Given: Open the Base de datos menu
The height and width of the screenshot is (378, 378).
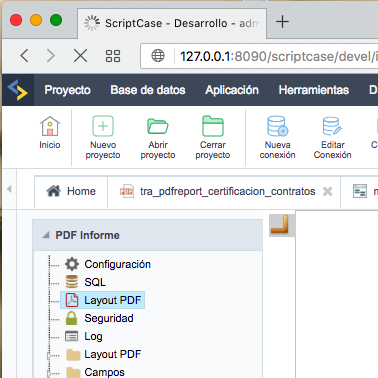Looking at the screenshot, I should pos(148,90).
